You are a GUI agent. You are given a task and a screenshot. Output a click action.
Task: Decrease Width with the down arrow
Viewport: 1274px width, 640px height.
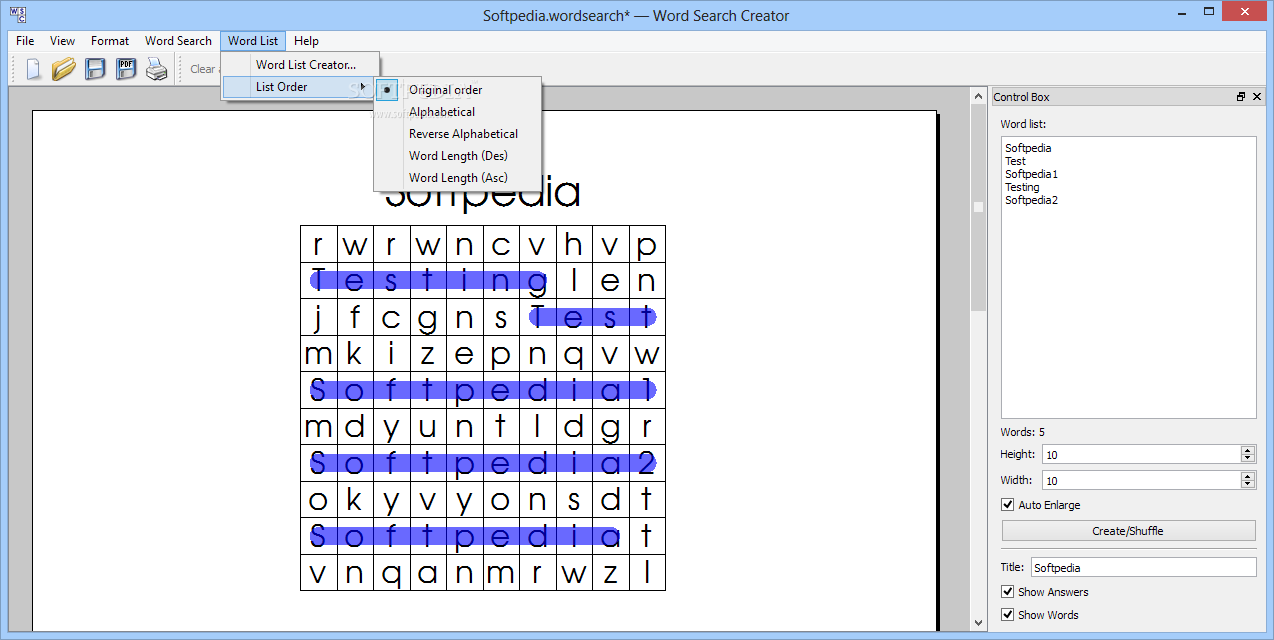pos(1248,484)
